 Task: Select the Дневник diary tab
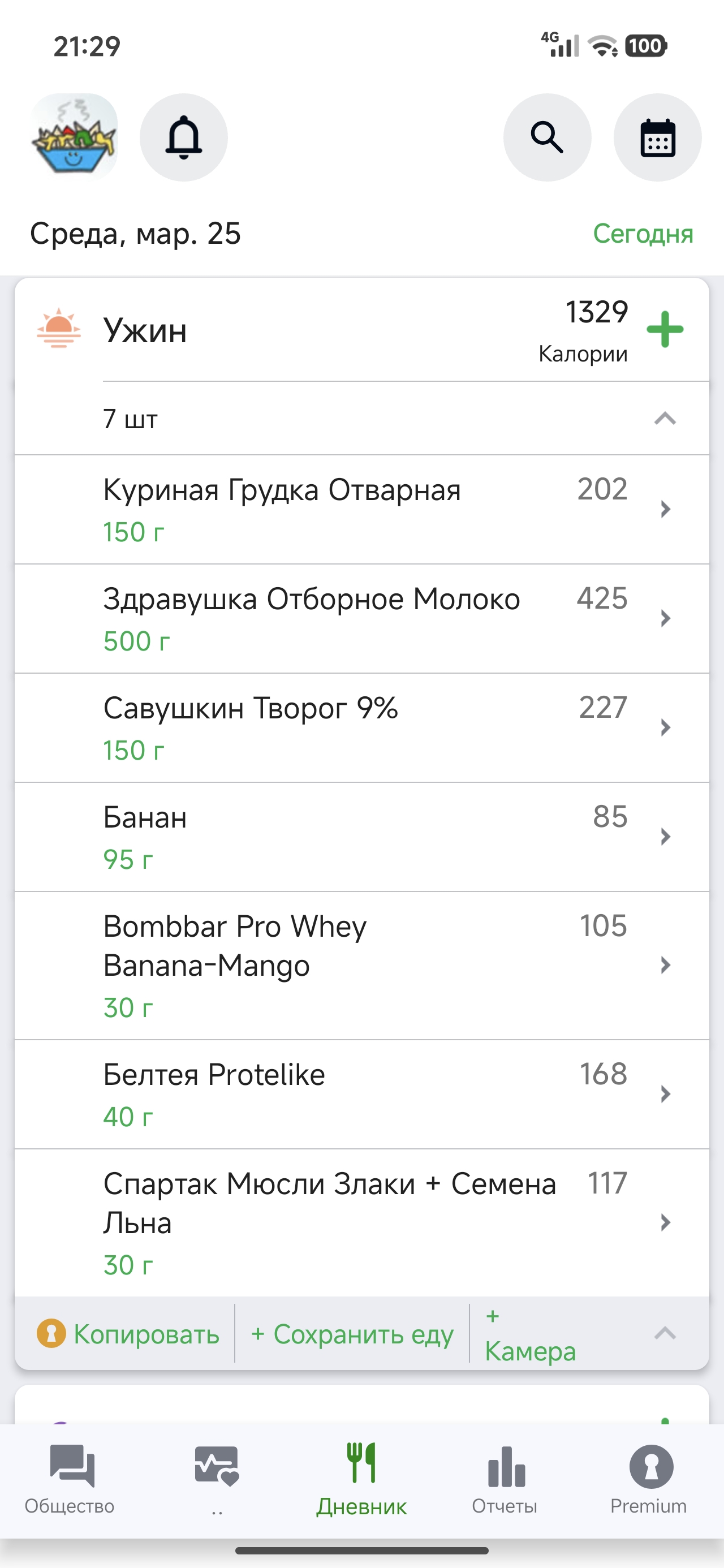361,1479
